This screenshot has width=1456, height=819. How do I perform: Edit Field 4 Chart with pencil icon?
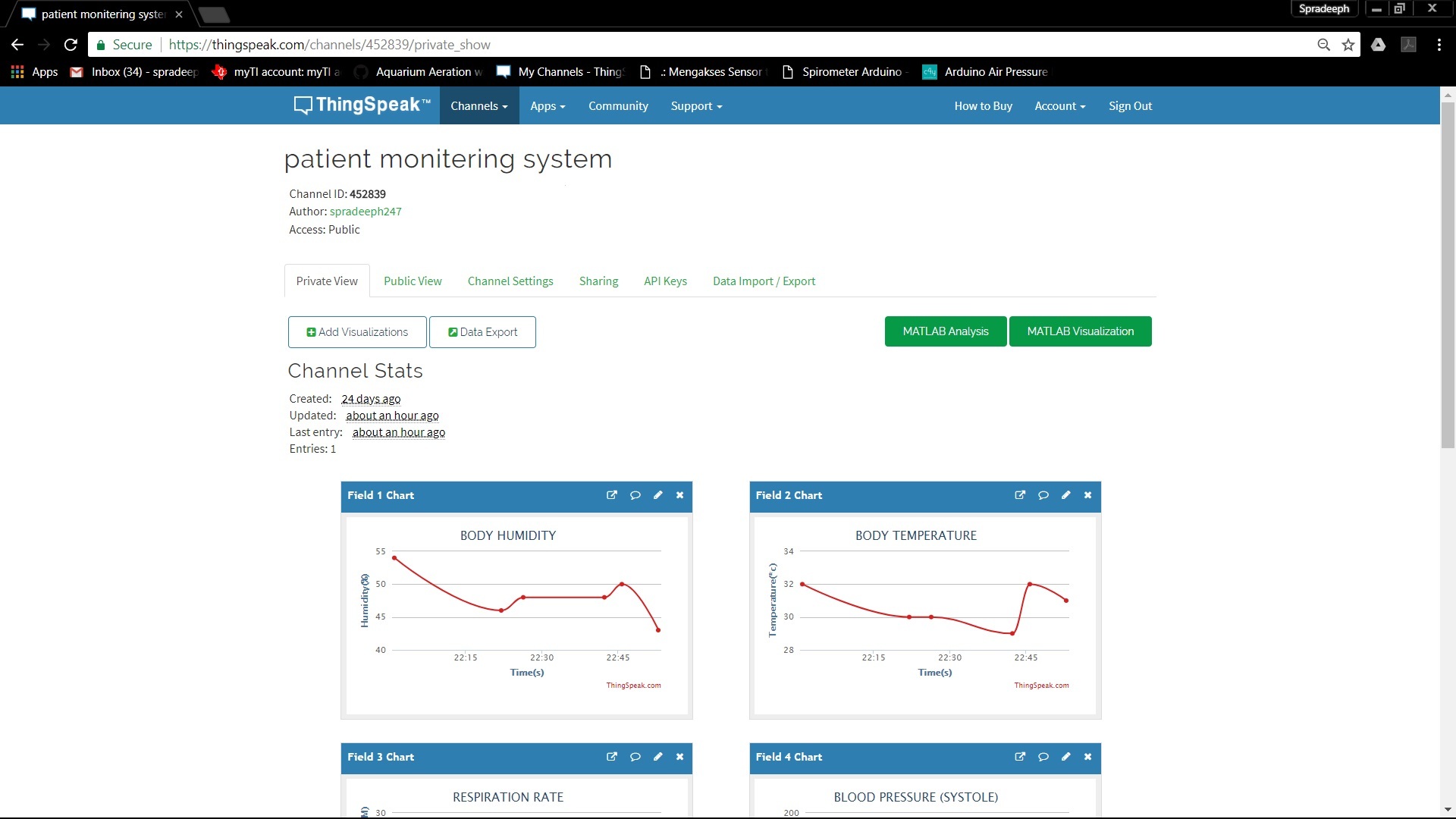(x=1066, y=757)
